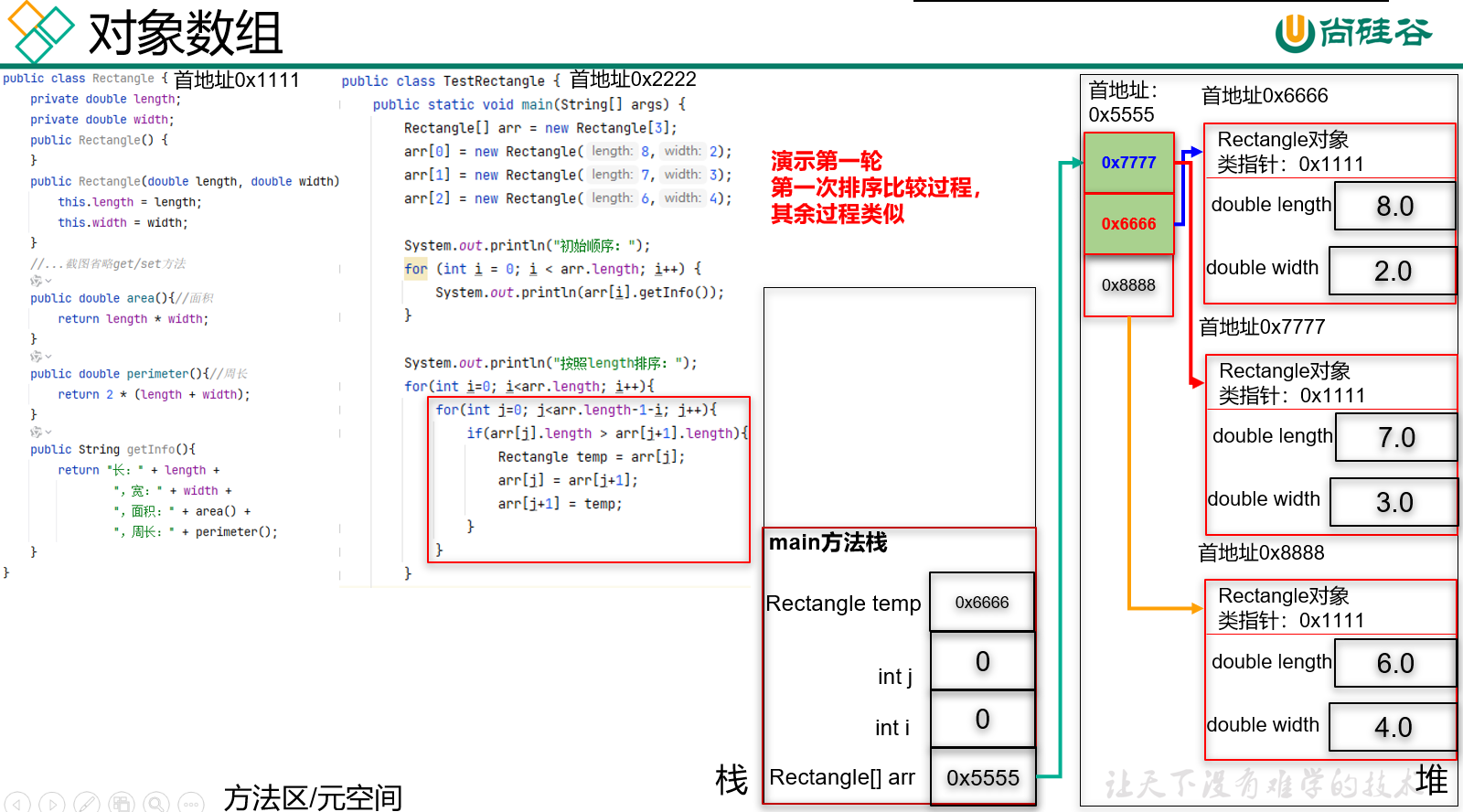Viewport: 1463px width, 812px height.
Task: Click the 堆 label
Action: click(1432, 780)
